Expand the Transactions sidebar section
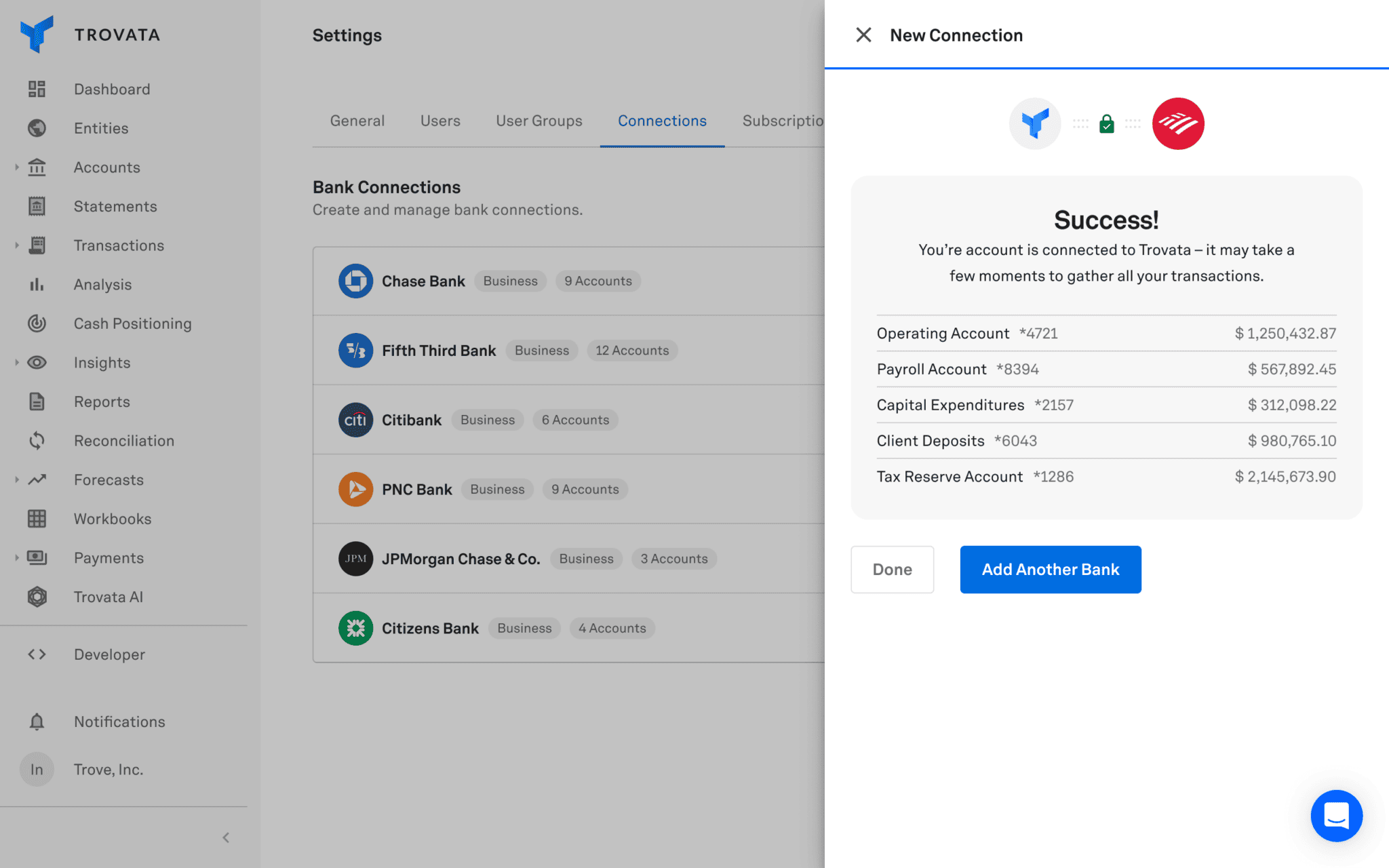The width and height of the screenshot is (1389, 868). (x=17, y=245)
